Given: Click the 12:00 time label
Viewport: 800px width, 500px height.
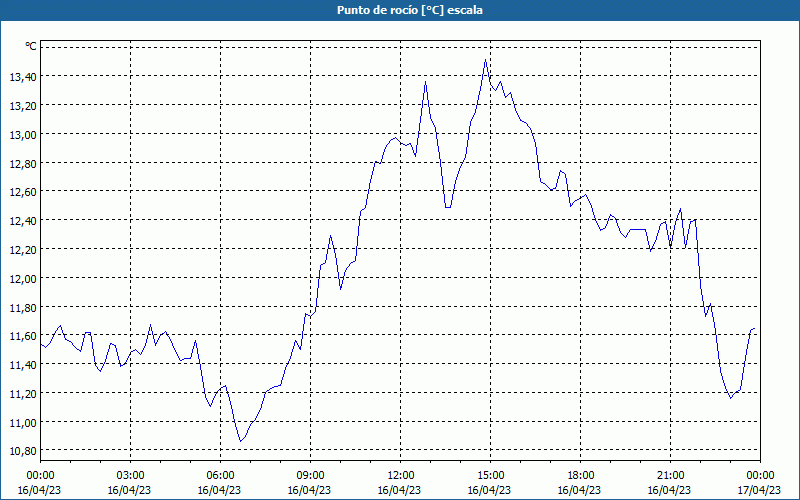Looking at the screenshot, I should pos(401,476).
